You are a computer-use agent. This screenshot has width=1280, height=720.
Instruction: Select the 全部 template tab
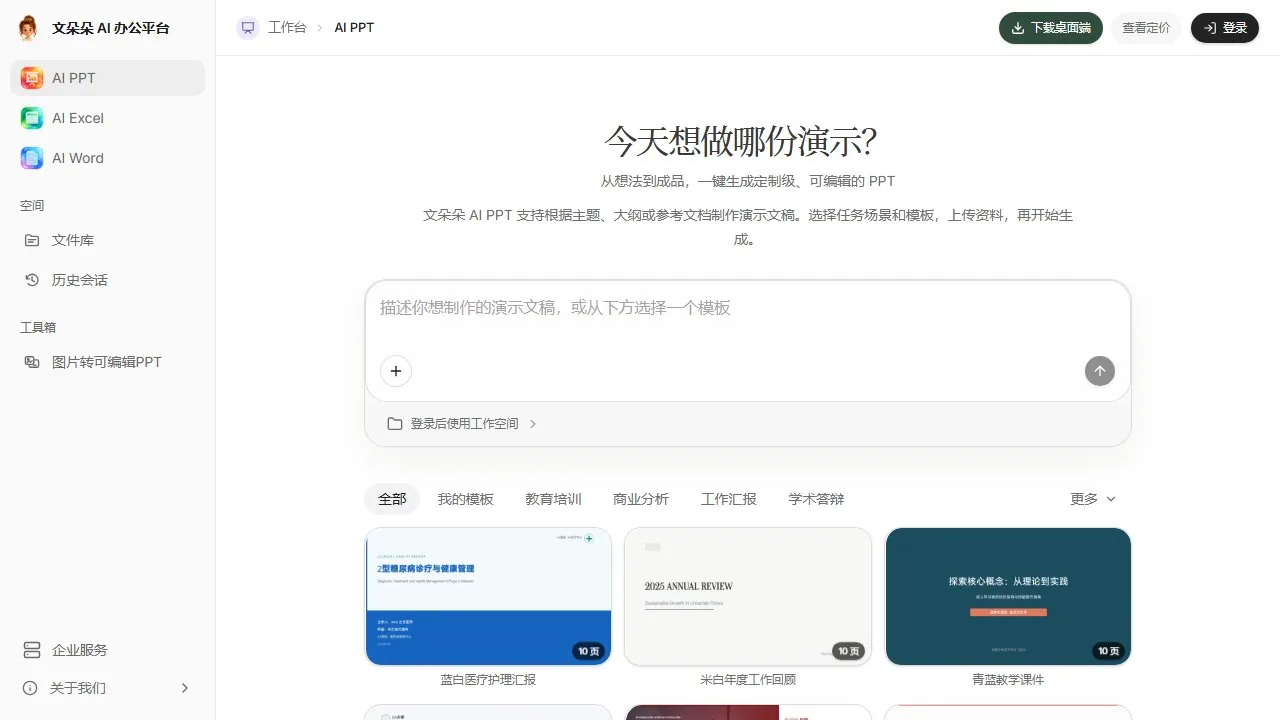tap(392, 499)
